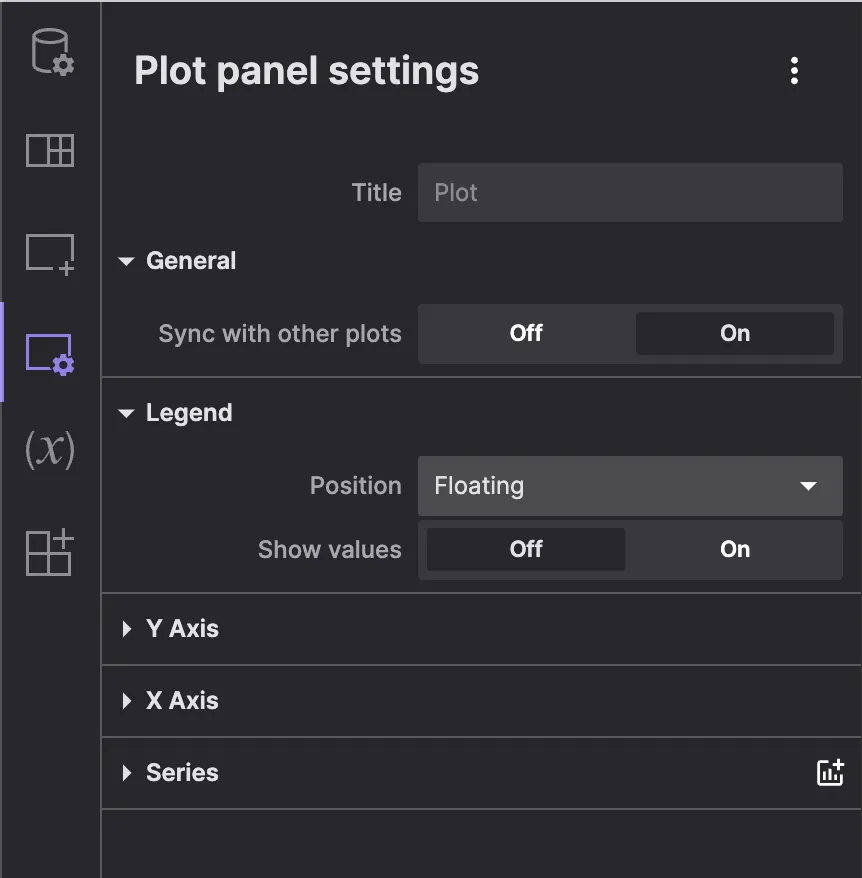Click the add panel icon
Screen dimensions: 862x878
(x=50, y=254)
